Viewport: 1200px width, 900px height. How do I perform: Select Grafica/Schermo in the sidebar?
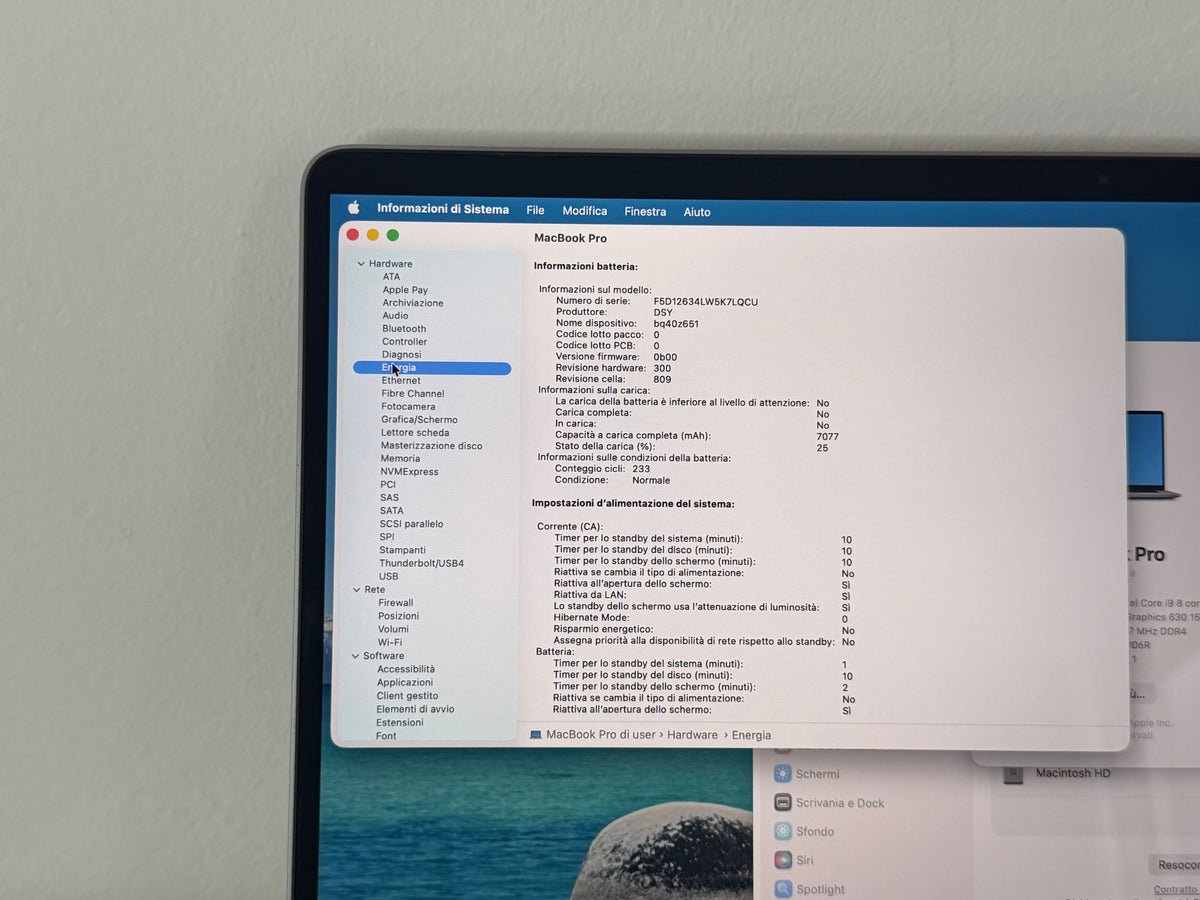coord(419,420)
